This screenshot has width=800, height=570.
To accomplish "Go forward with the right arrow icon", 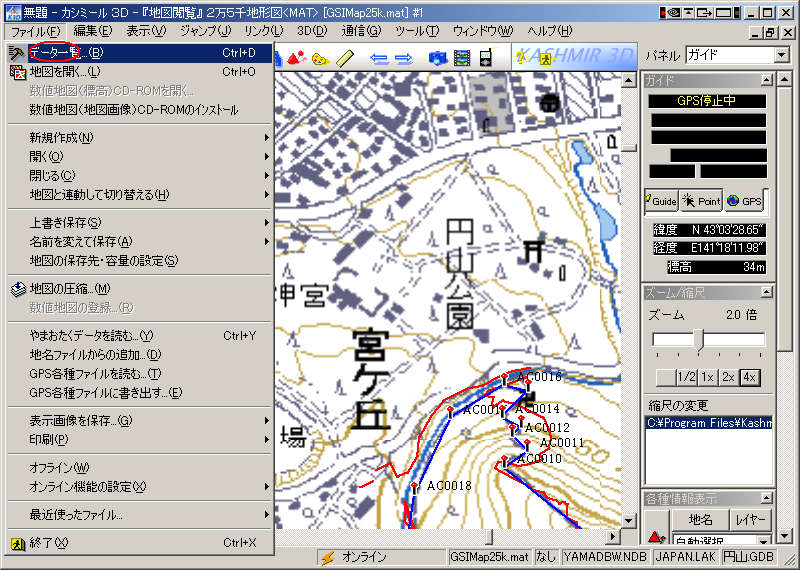I will 404,59.
